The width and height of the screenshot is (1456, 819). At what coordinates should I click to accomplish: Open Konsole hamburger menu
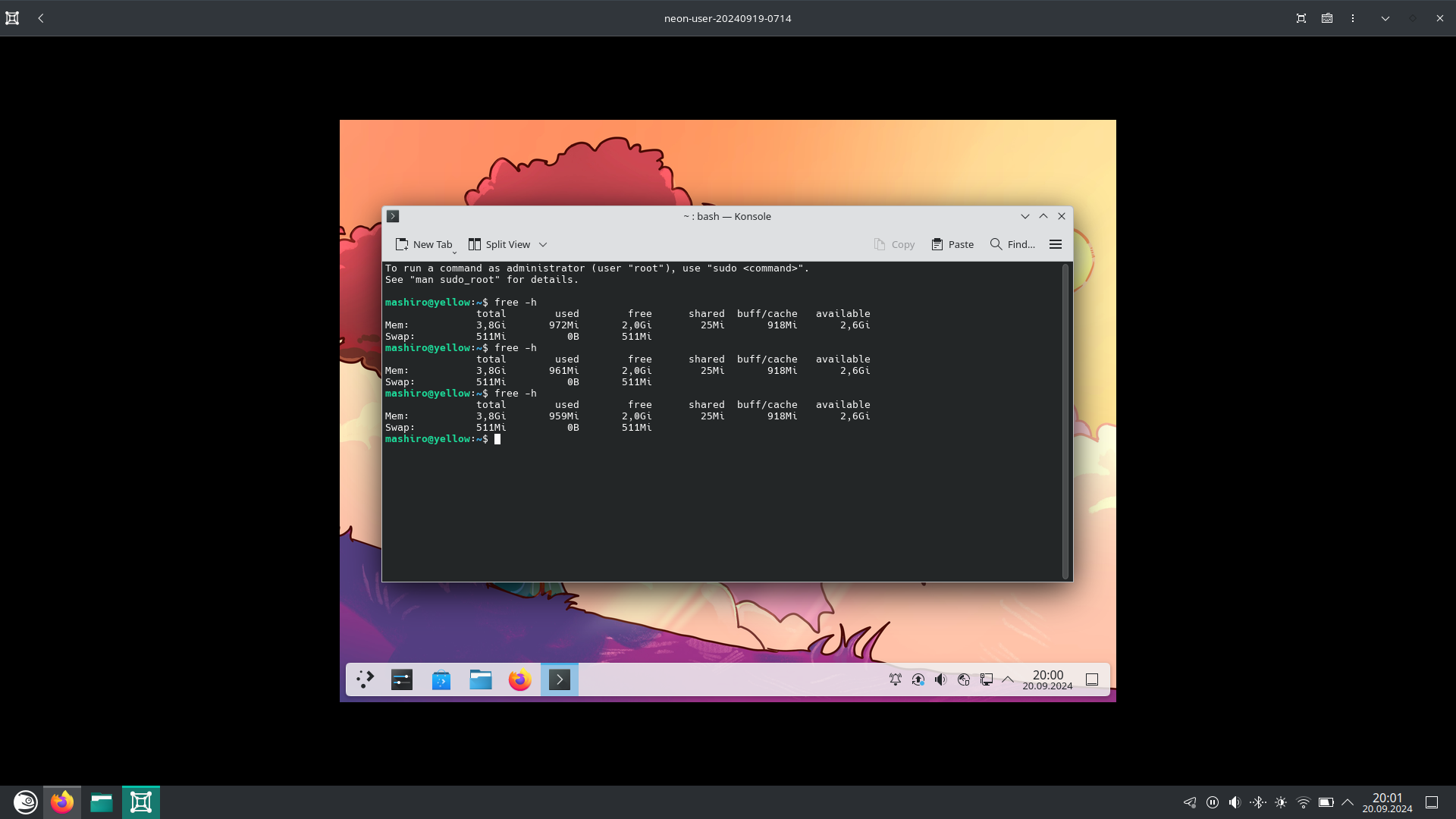click(1055, 244)
